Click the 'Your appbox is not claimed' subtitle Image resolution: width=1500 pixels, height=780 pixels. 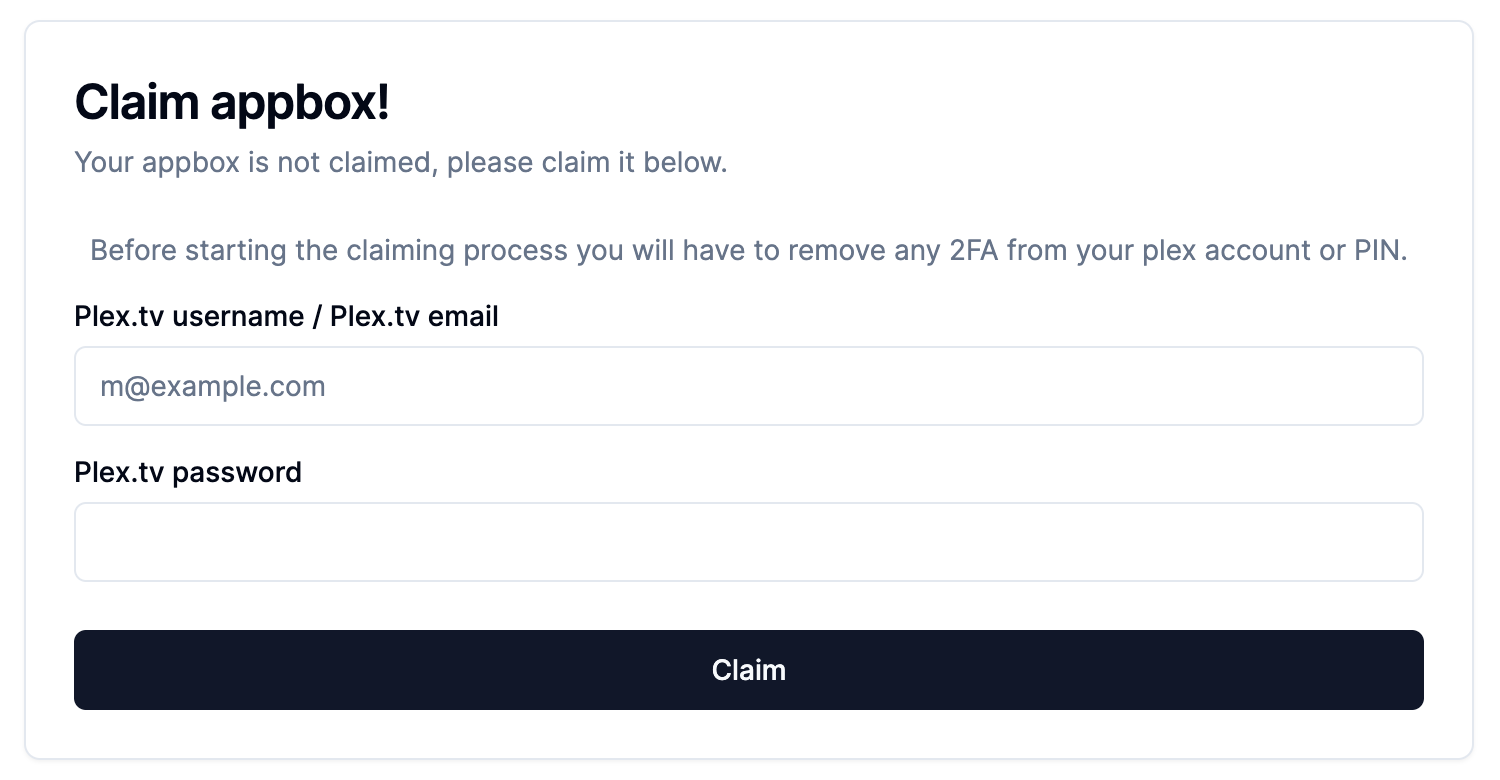[x=400, y=162]
